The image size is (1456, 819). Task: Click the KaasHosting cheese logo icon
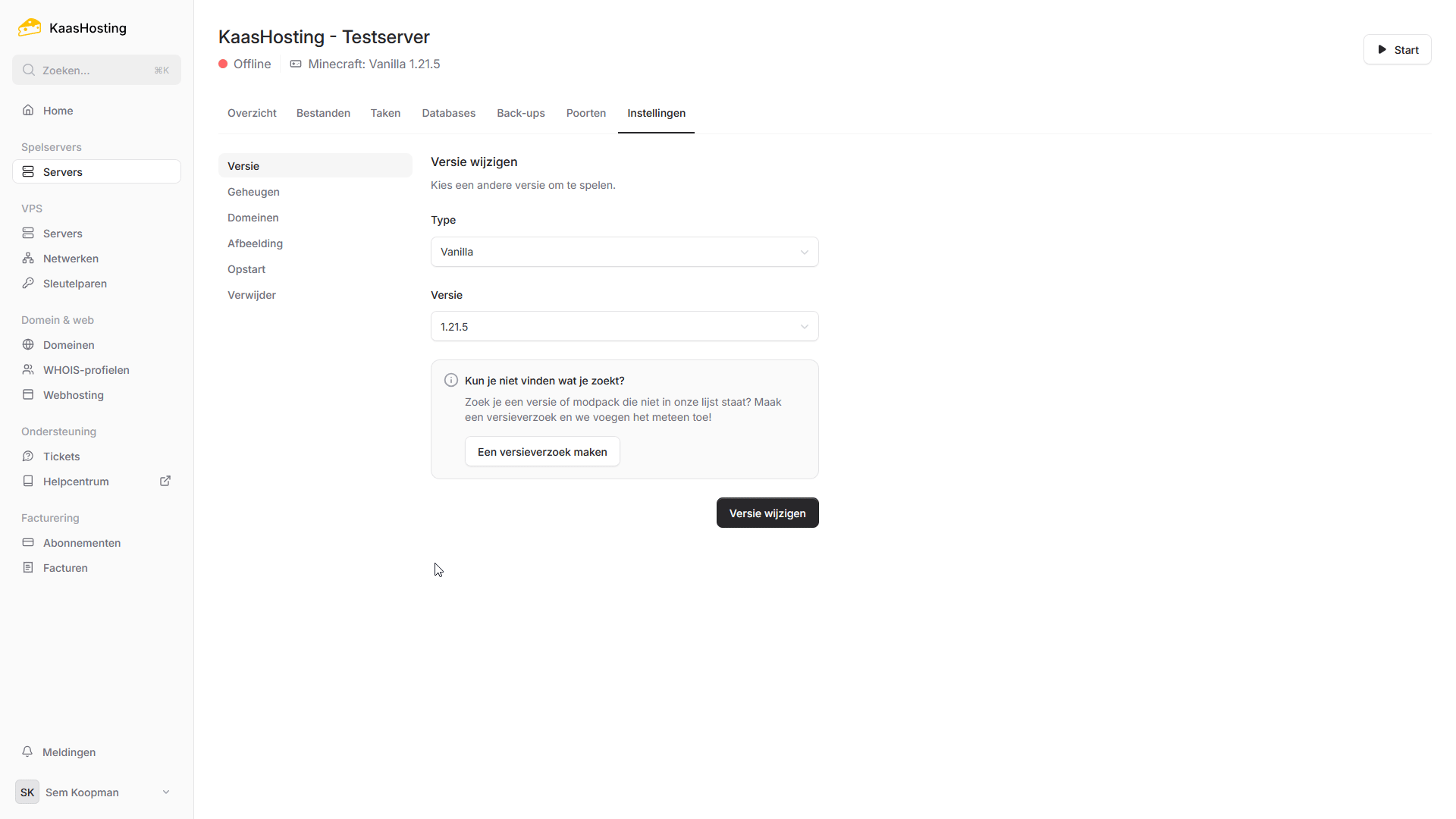[30, 27]
